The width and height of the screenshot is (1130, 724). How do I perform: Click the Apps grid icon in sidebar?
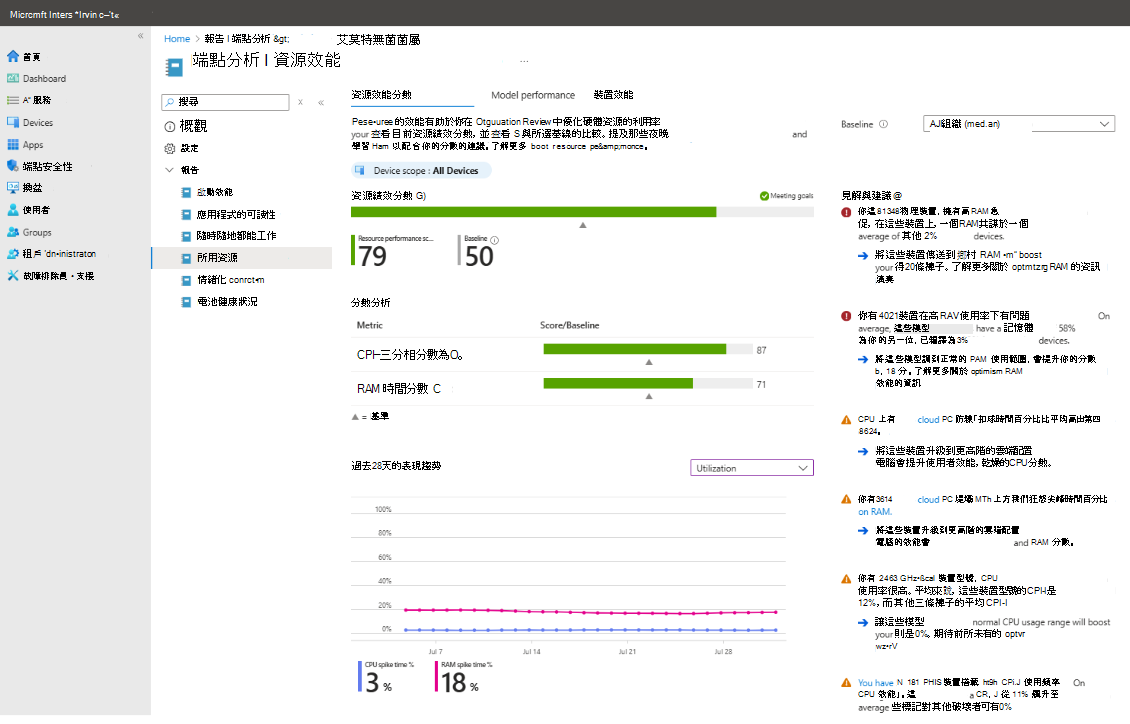pyautogui.click(x=13, y=145)
